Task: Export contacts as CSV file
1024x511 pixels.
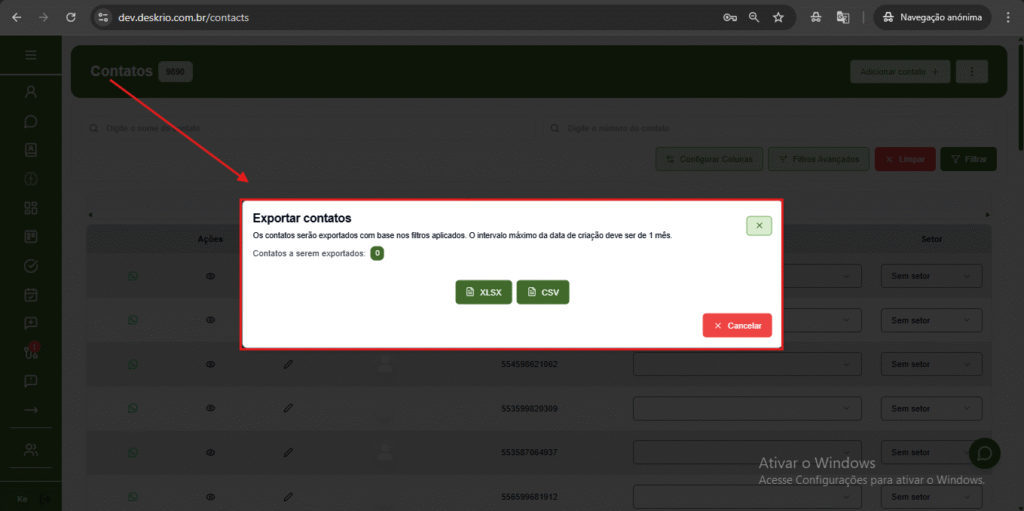Action: (x=542, y=292)
